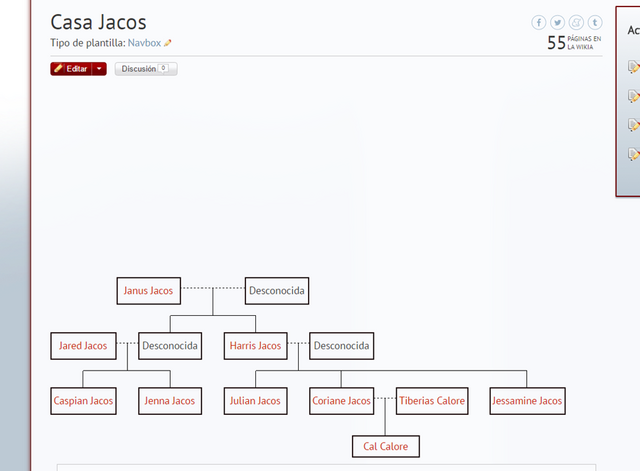Open Janus Jacos character page
Image resolution: width=640 pixels, height=471 pixels.
coord(148,291)
